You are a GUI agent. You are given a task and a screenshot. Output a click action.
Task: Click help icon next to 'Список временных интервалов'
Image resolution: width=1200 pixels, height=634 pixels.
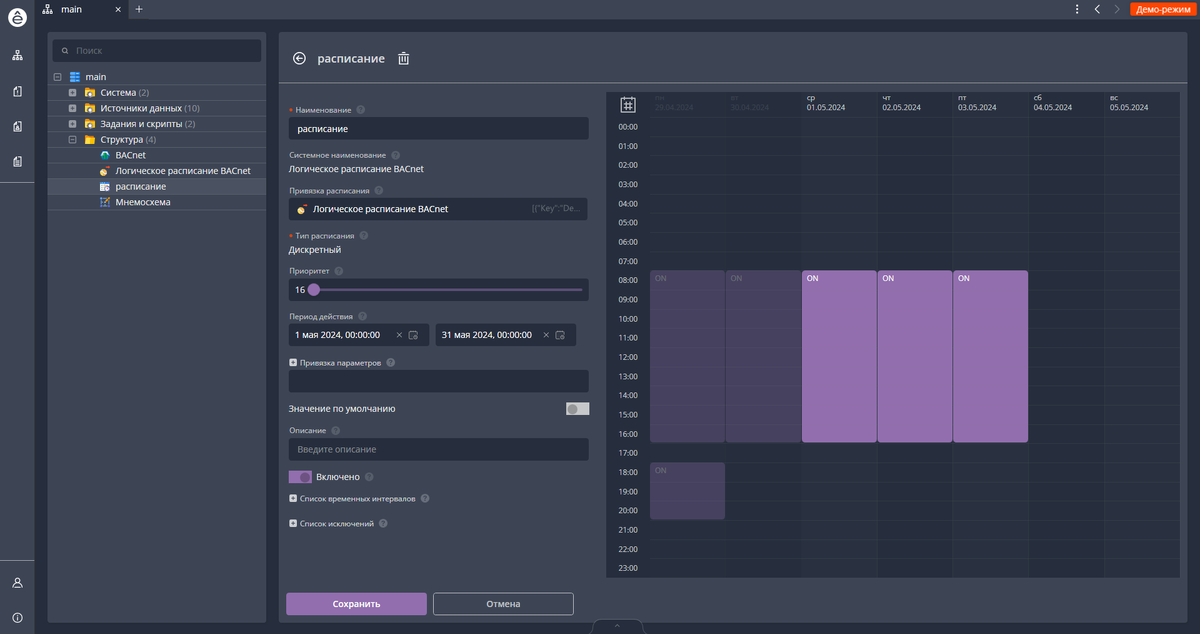pyautogui.click(x=425, y=498)
